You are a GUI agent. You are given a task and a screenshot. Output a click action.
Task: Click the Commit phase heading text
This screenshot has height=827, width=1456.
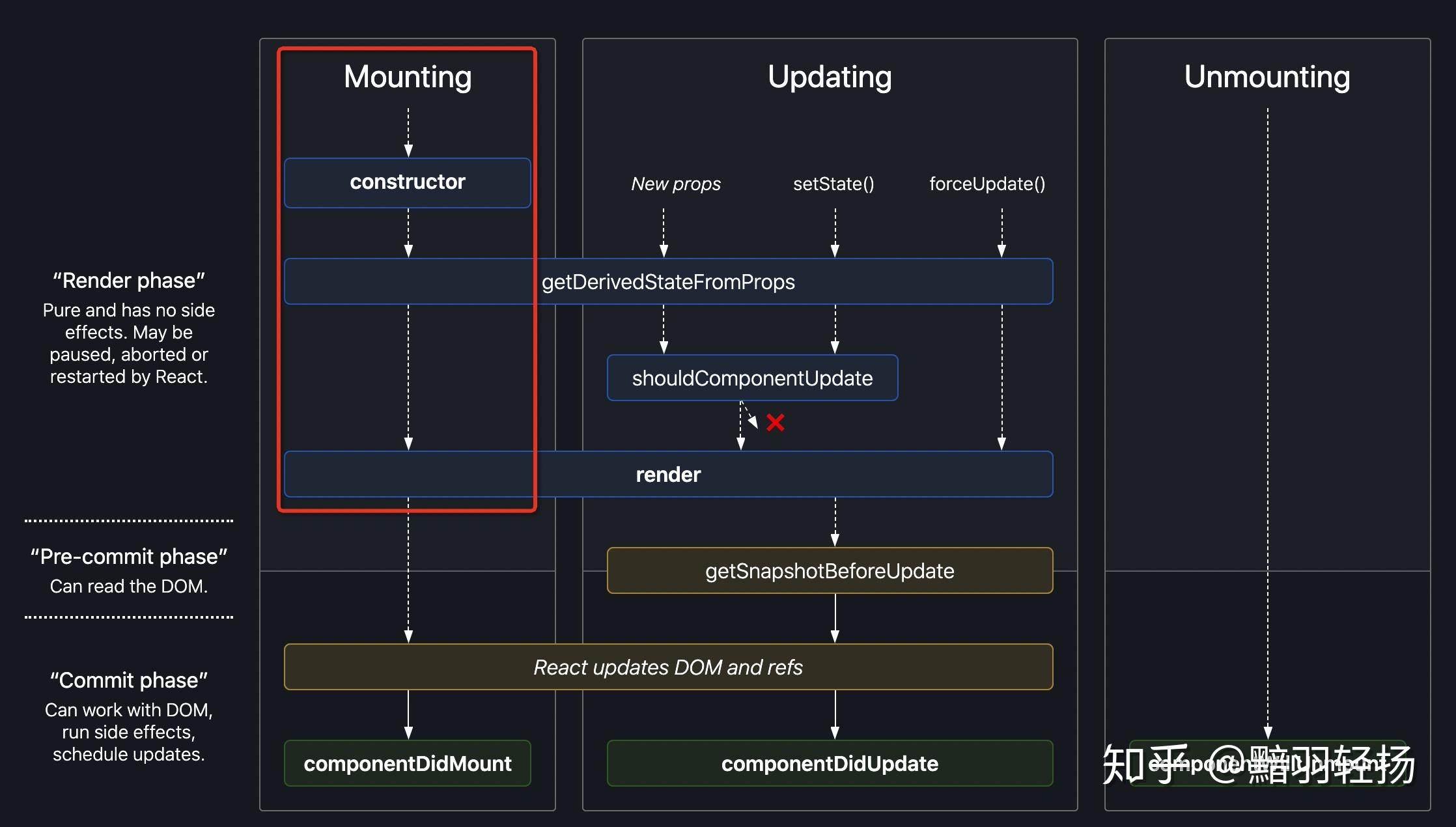129,680
